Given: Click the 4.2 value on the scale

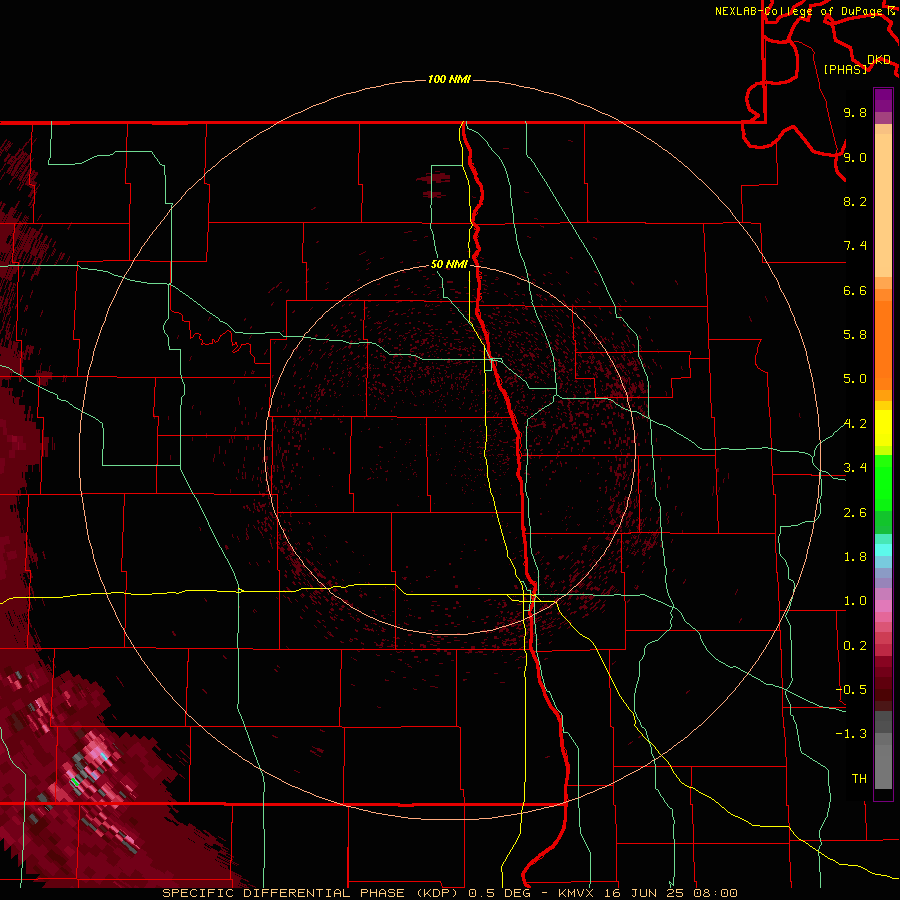Looking at the screenshot, I should click(x=855, y=424).
